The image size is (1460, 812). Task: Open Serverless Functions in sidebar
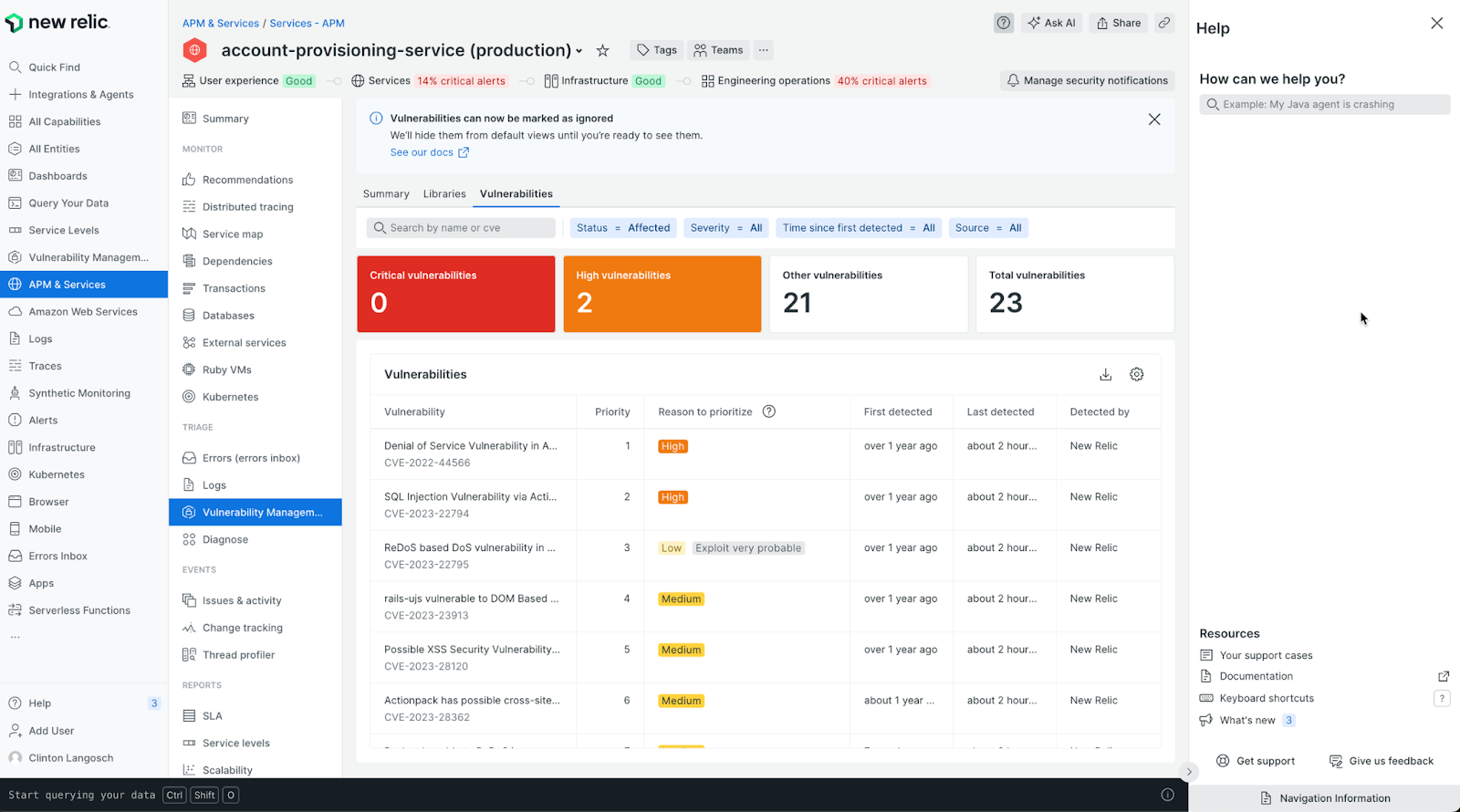click(x=84, y=610)
